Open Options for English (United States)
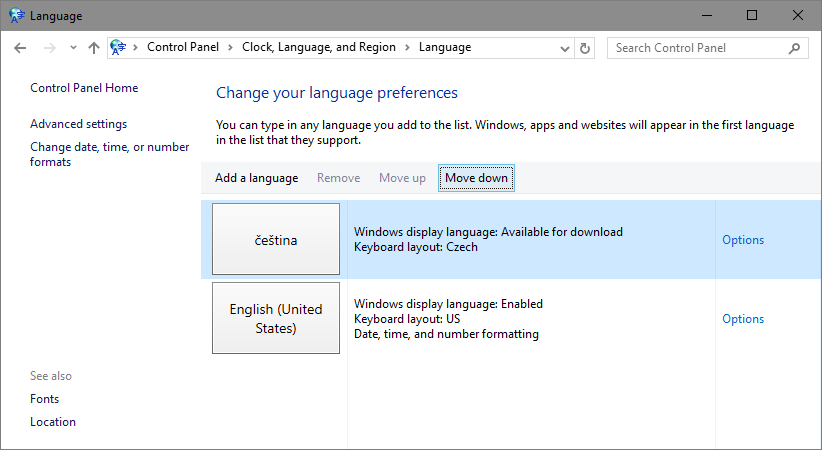The height and width of the screenshot is (450, 822). 743,319
